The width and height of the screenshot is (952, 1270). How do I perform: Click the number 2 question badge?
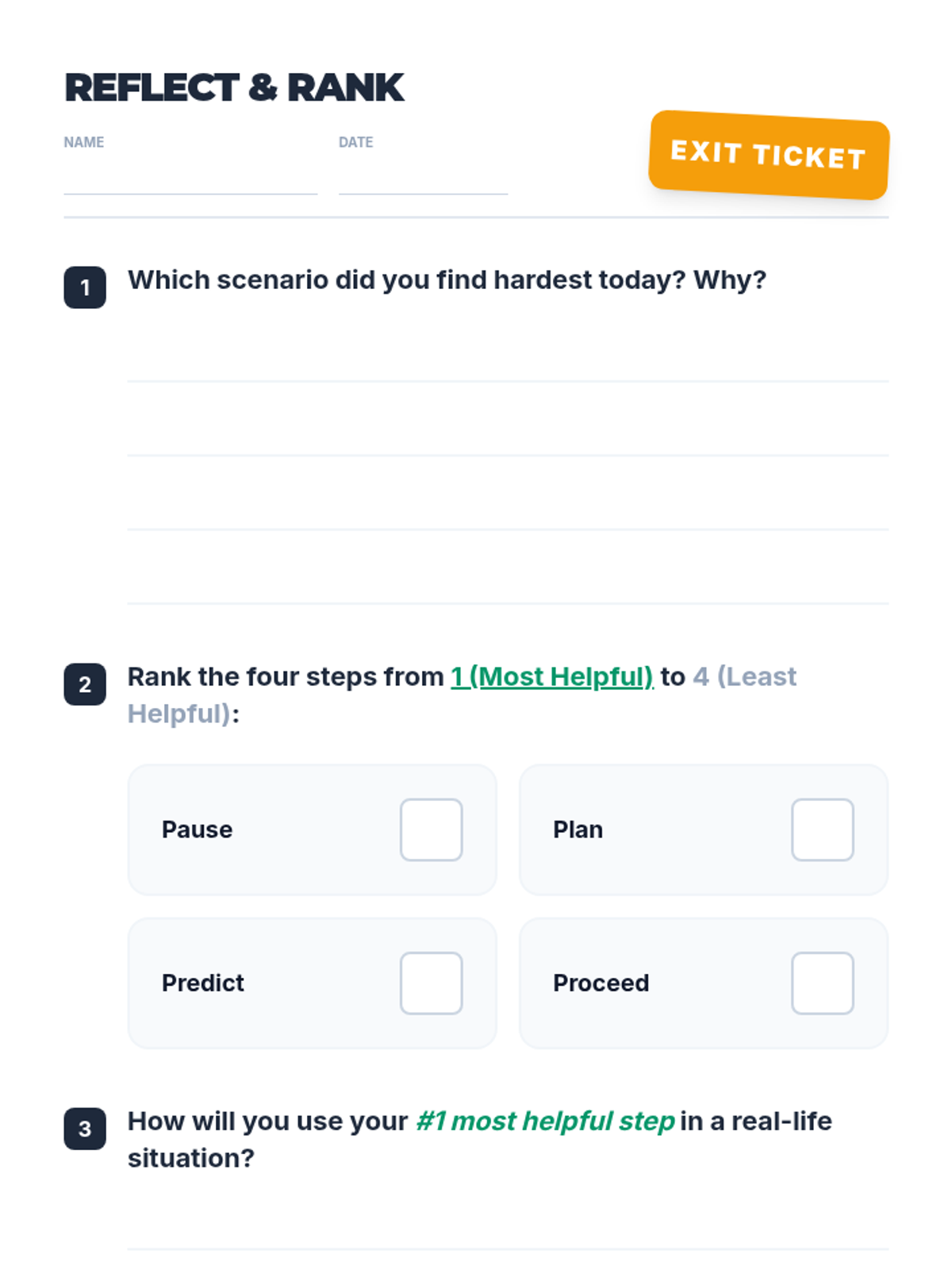click(85, 684)
